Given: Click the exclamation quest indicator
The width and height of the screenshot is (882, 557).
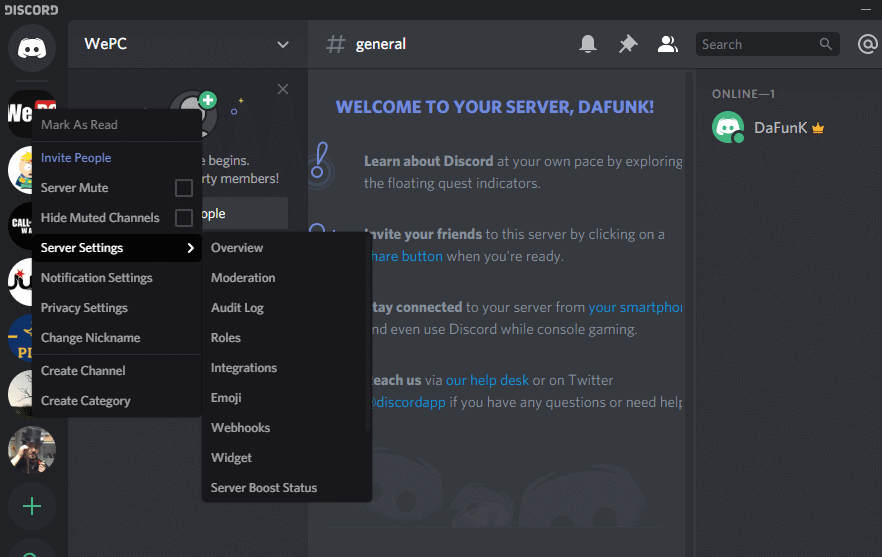Looking at the screenshot, I should (x=320, y=161).
